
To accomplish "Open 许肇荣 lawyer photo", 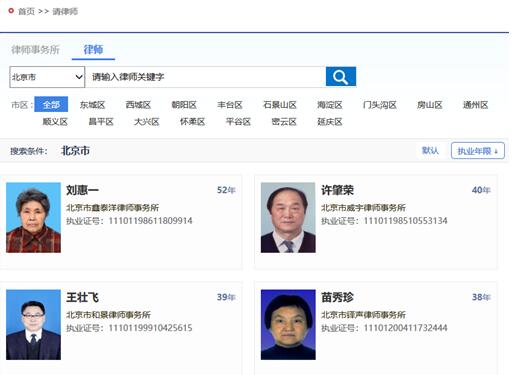I will (288, 217).
